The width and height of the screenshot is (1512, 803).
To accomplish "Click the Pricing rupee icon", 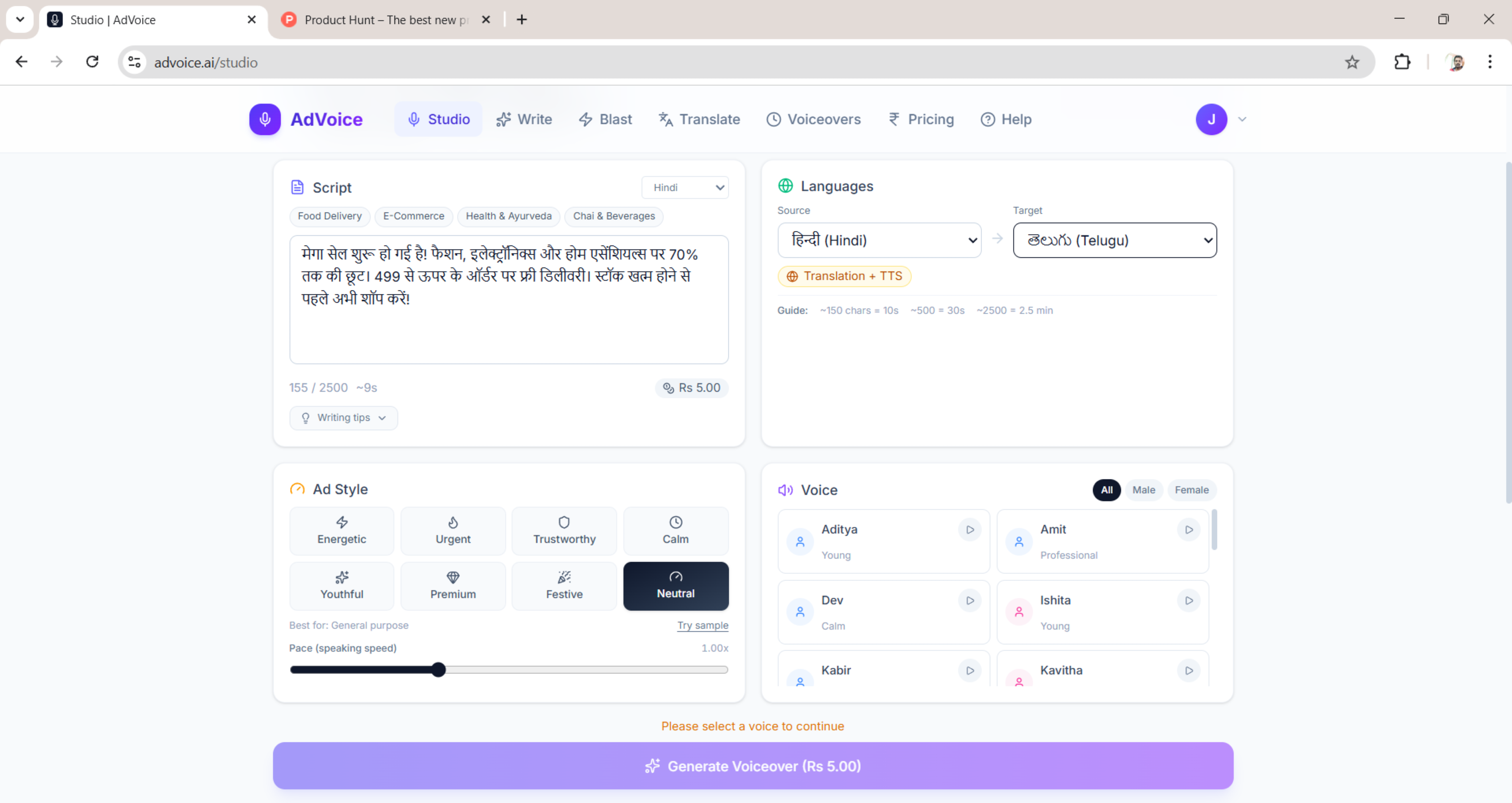I will coord(893,119).
